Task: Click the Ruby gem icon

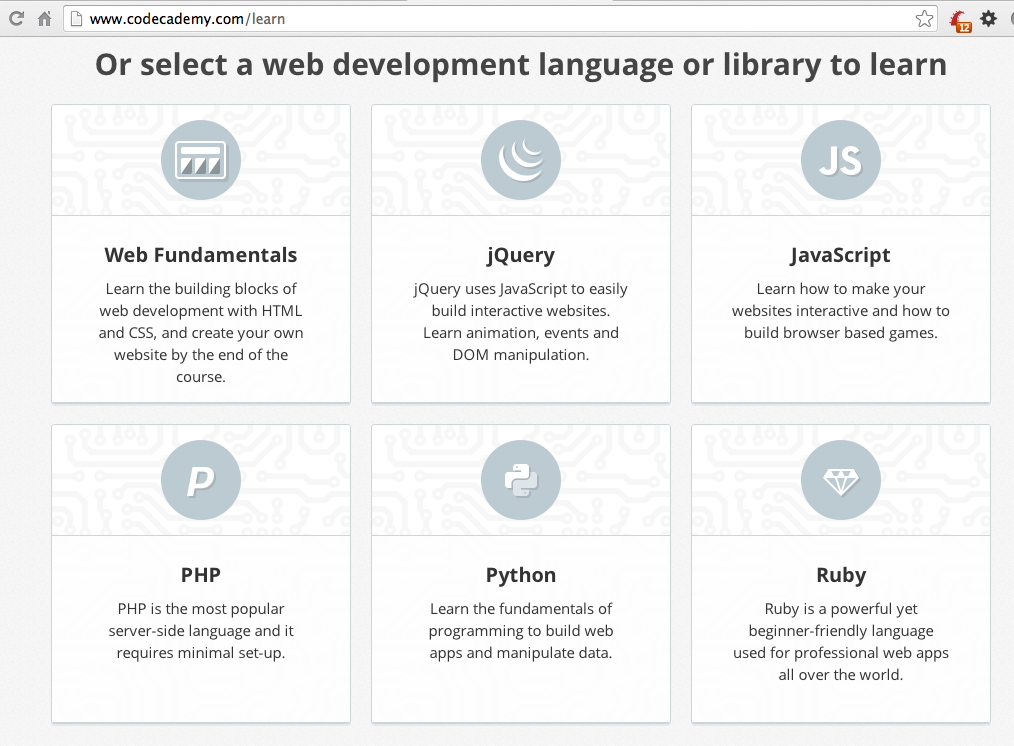Action: point(841,480)
